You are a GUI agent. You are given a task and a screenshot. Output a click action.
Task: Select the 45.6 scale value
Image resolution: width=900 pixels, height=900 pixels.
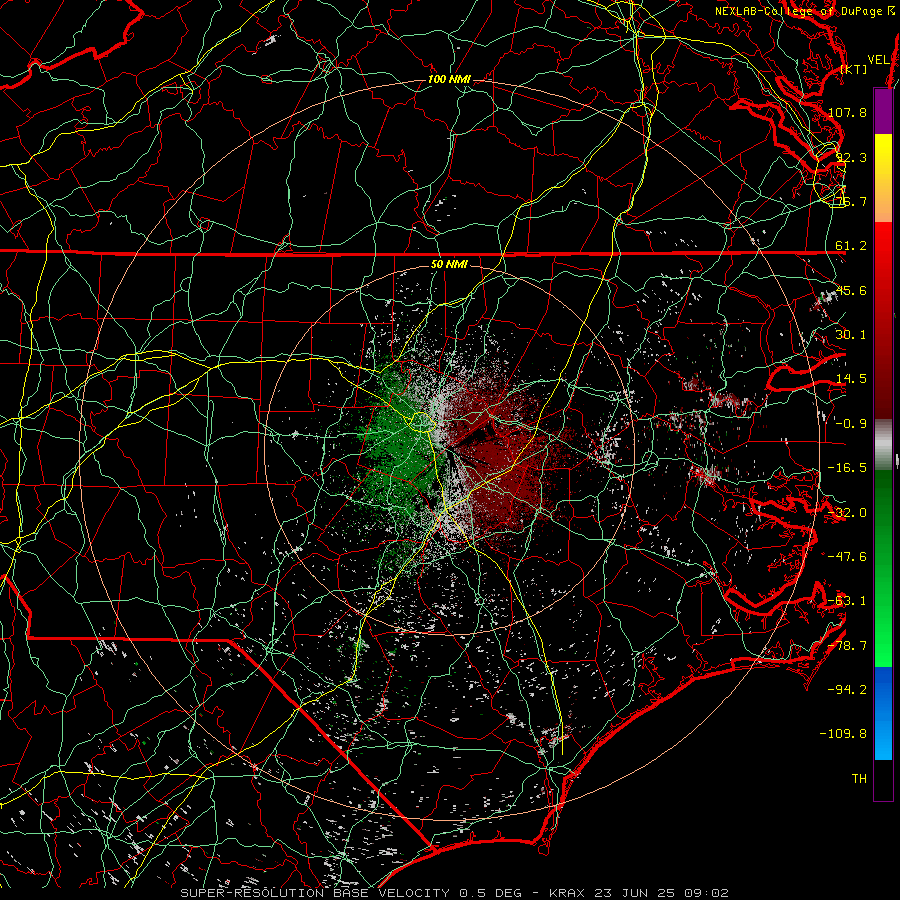[x=851, y=290]
